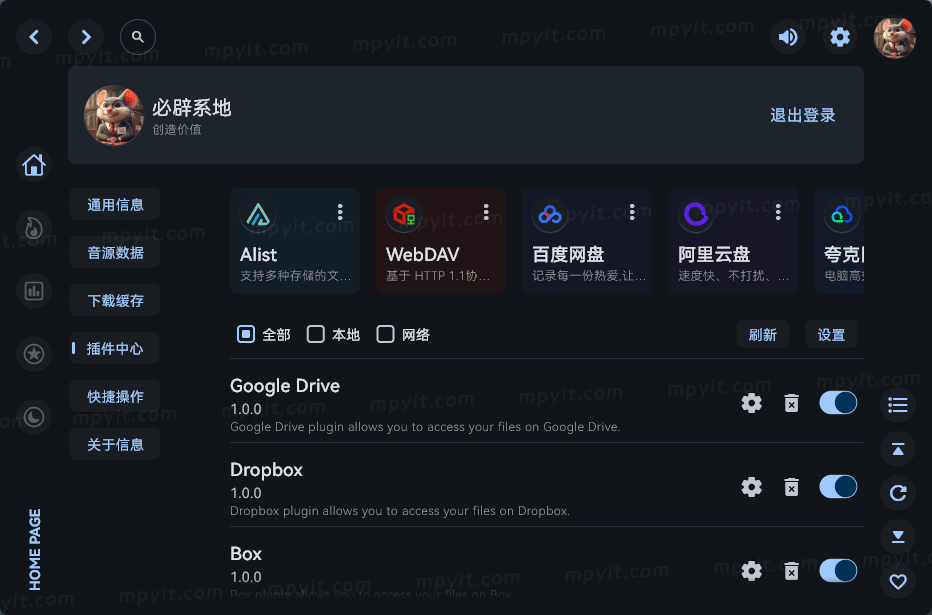This screenshot has width=932, height=615.
Task: Click the 退出登录 logout link
Action: pos(802,115)
